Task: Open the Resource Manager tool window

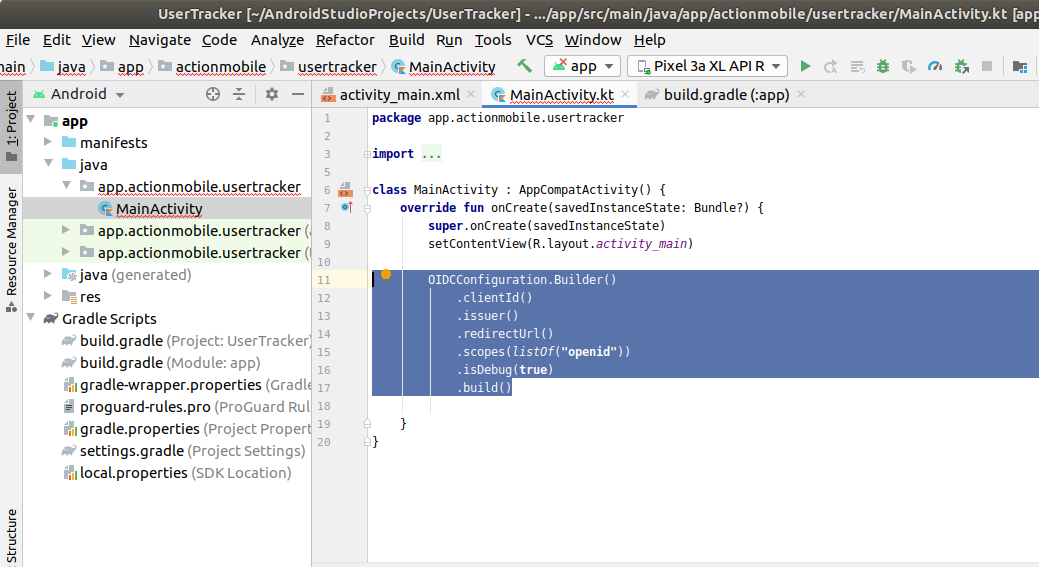Action: click(11, 249)
